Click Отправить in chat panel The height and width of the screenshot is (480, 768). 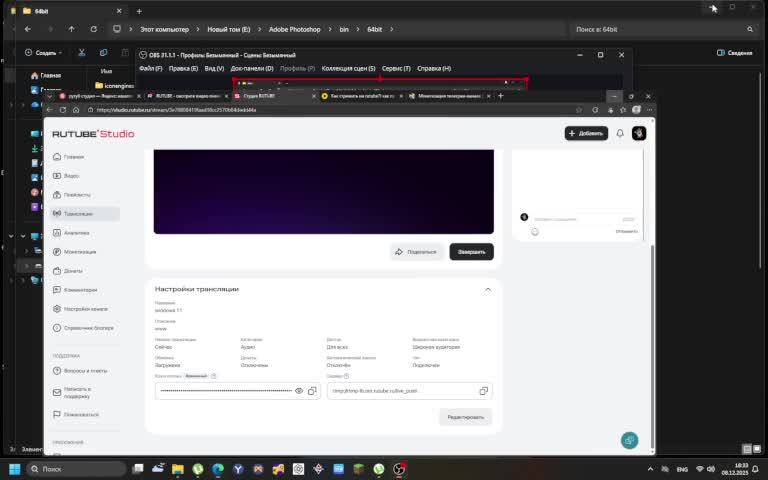click(626, 231)
